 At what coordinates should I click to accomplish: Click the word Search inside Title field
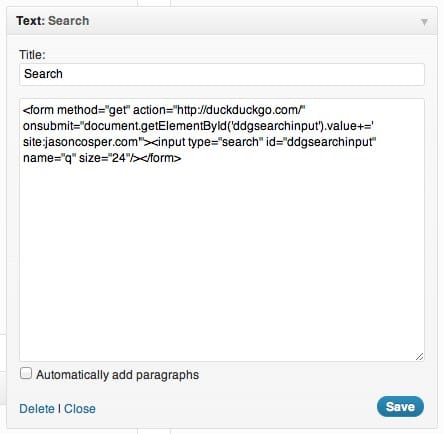click(43, 74)
